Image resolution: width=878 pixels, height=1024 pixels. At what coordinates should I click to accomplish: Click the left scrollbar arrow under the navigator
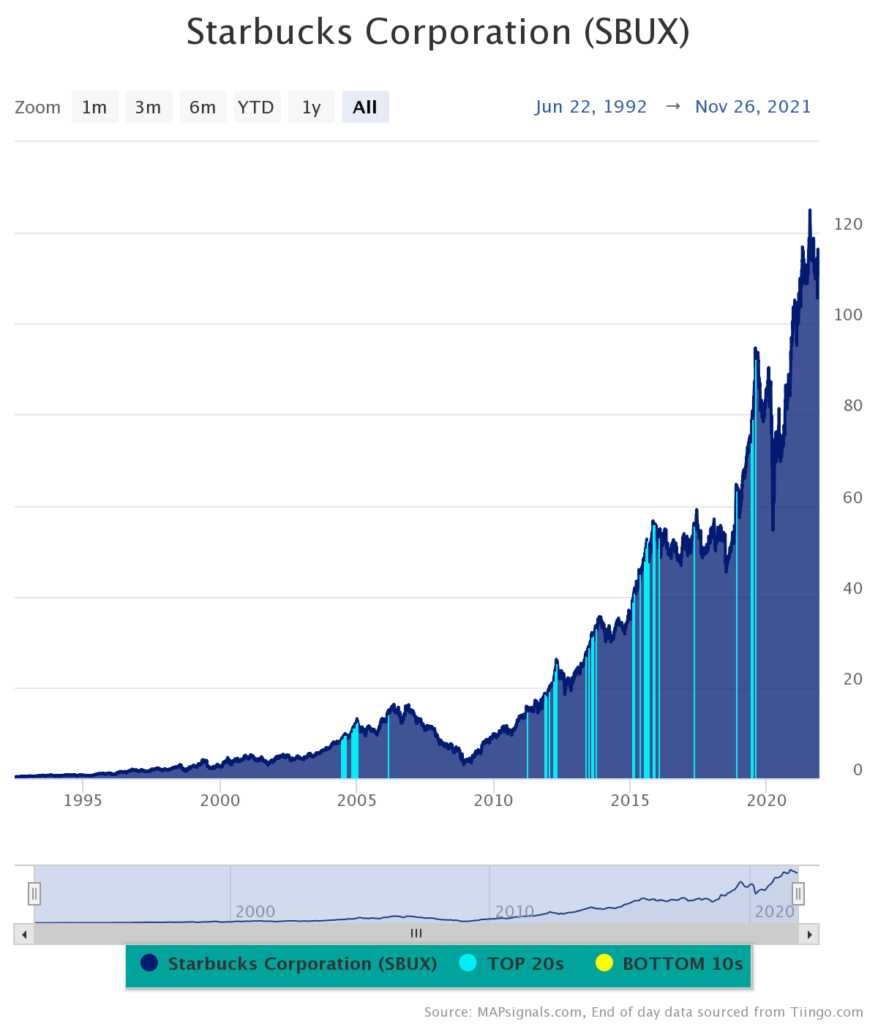coord(23,933)
